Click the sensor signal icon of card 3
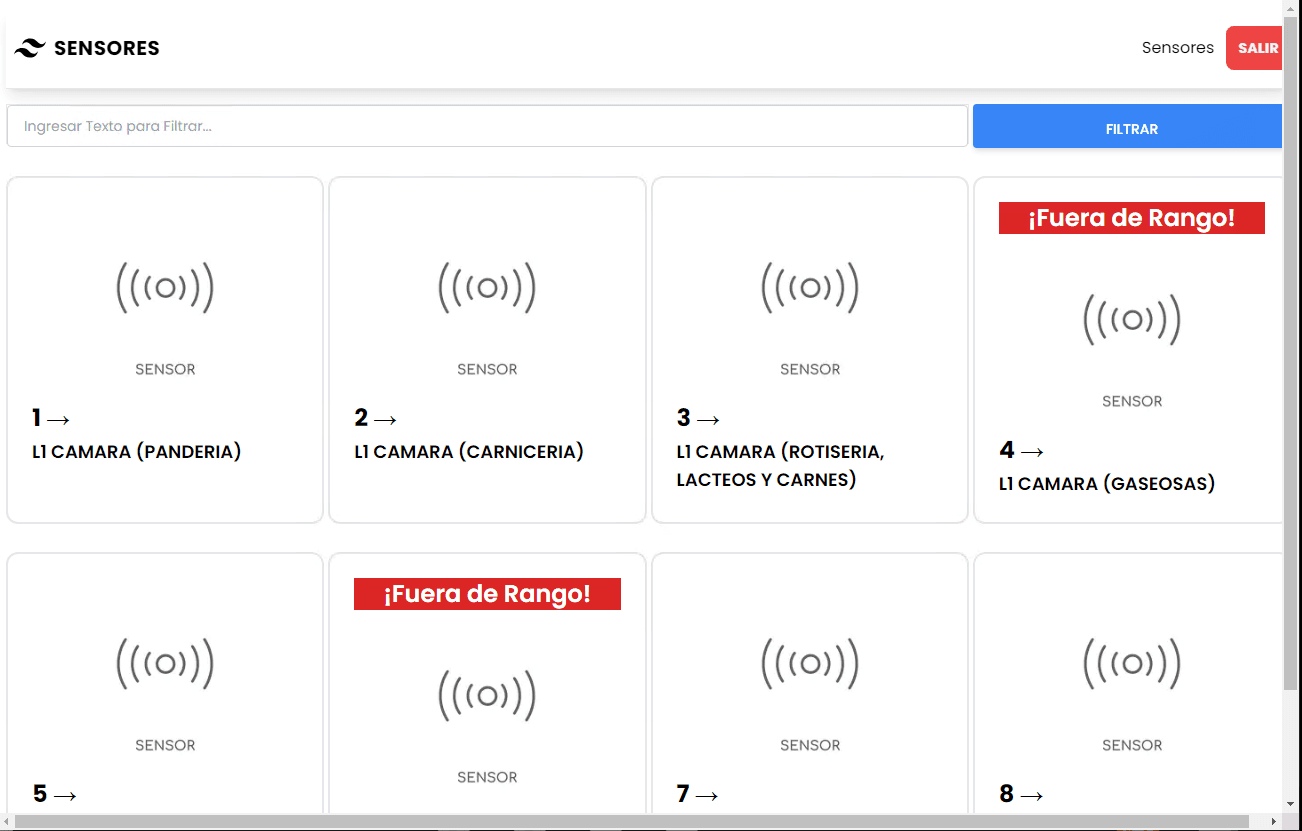Screen dimensions: 1302x831 (810, 288)
